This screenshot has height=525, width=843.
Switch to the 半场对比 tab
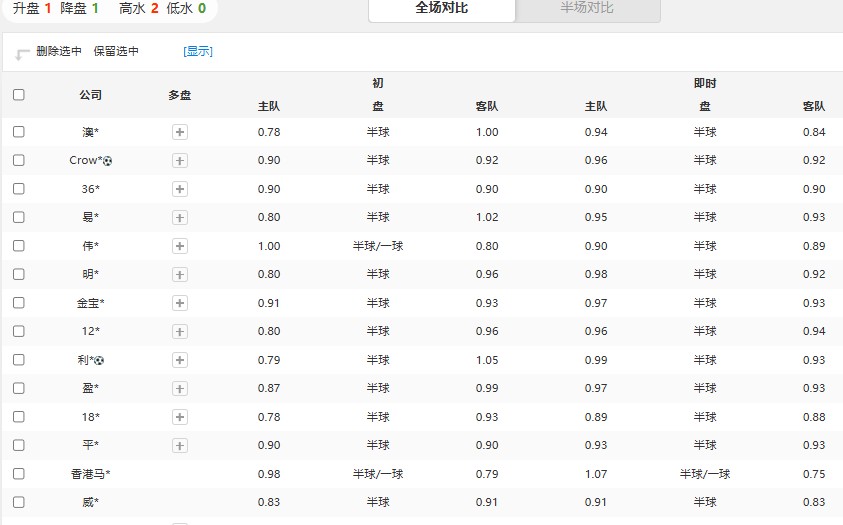[x=587, y=9]
